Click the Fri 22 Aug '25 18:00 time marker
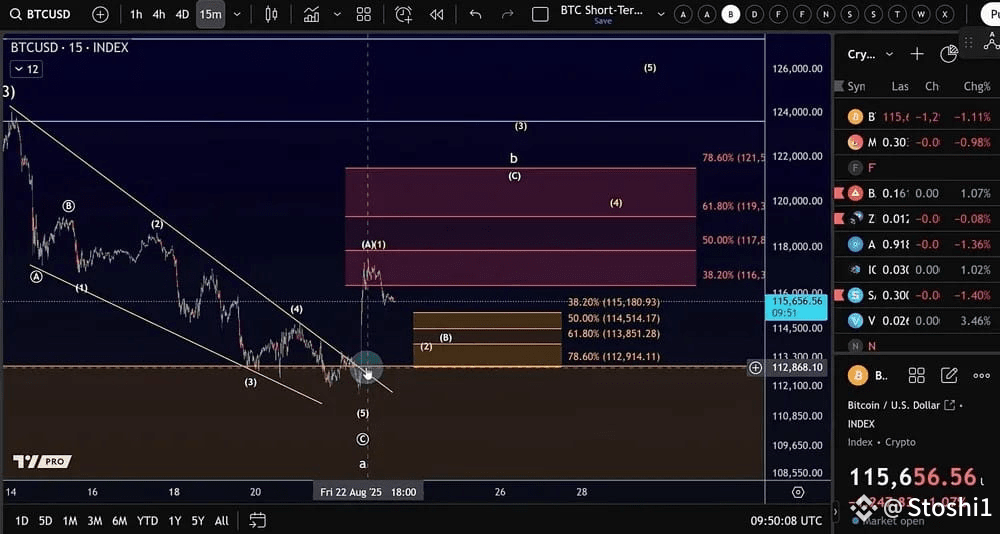 tap(368, 492)
